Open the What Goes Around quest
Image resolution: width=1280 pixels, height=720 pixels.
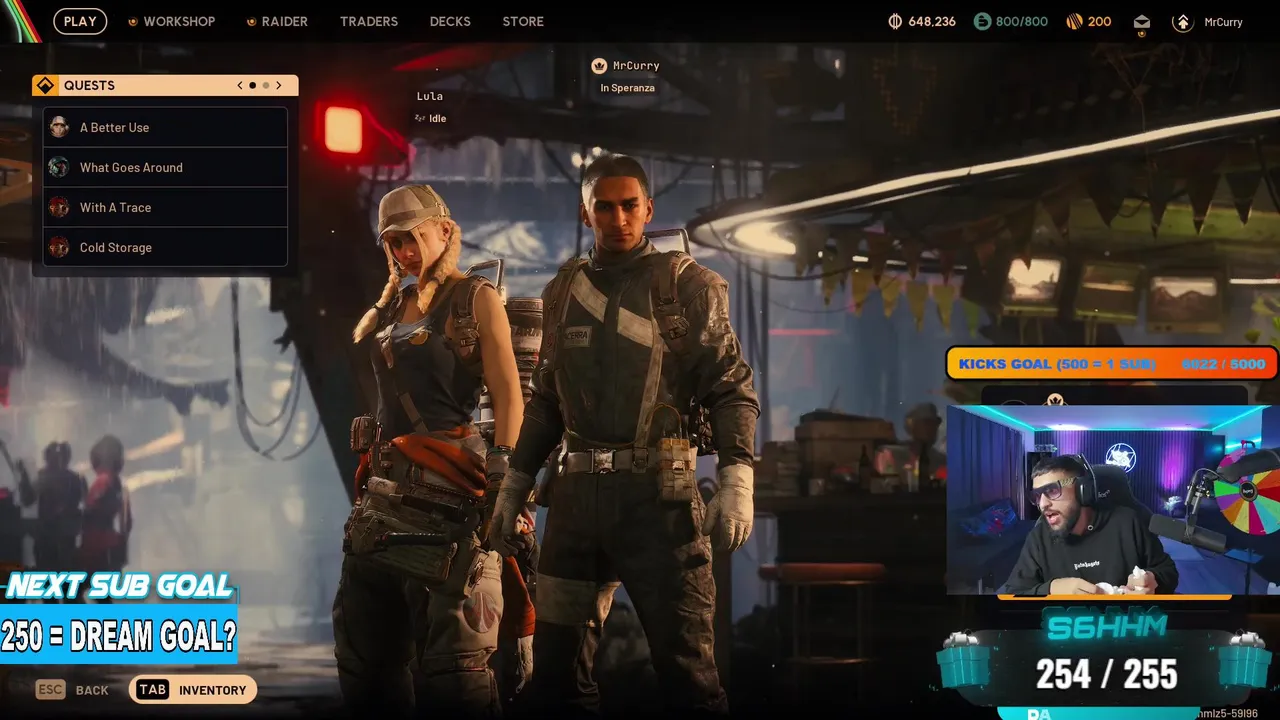165,167
